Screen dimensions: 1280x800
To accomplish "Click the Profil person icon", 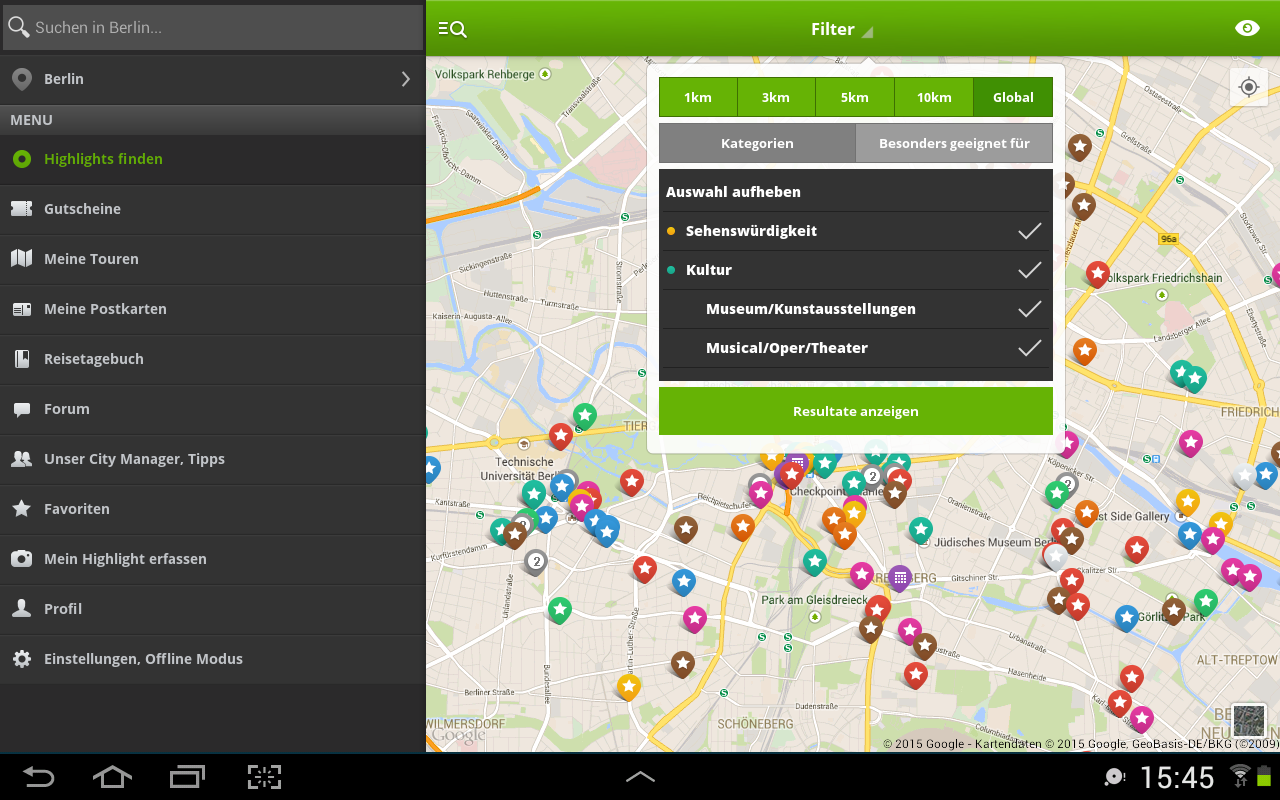I will click(x=21, y=608).
